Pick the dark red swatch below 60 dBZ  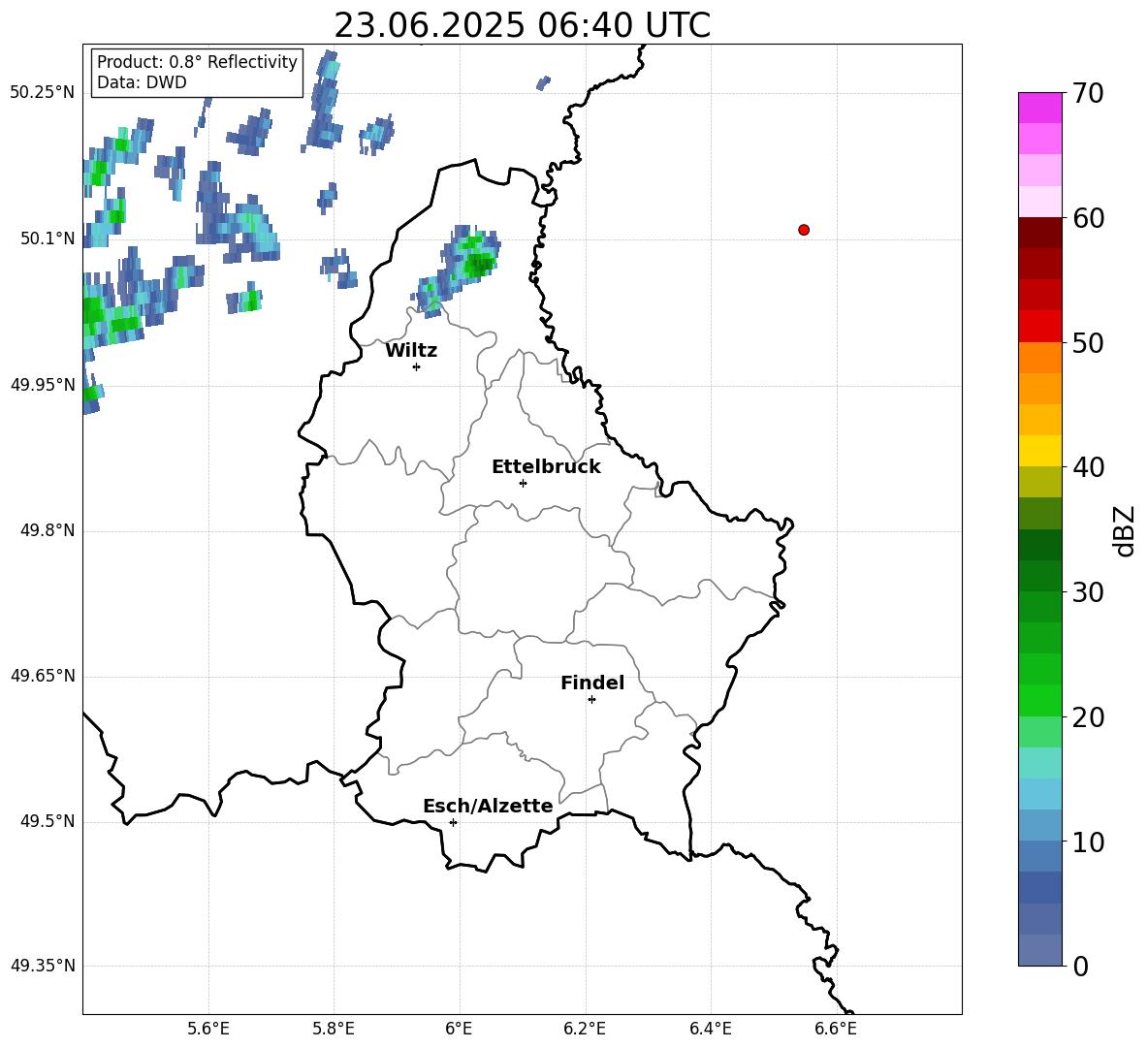1039,233
